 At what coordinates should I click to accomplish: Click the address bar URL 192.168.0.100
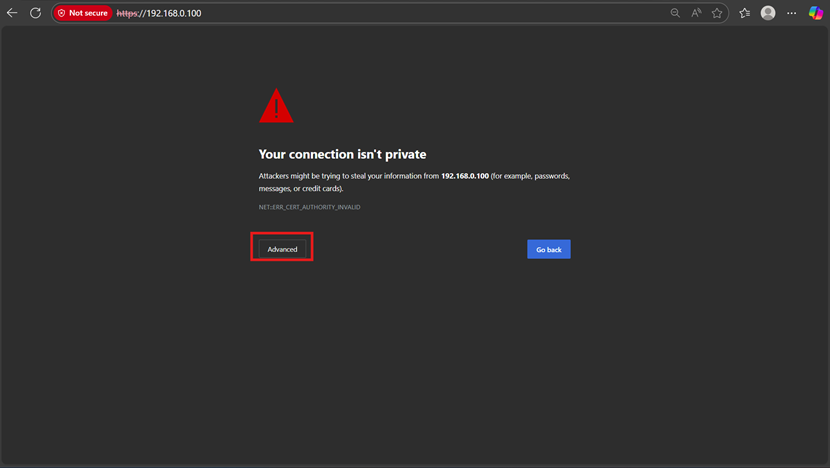174,13
